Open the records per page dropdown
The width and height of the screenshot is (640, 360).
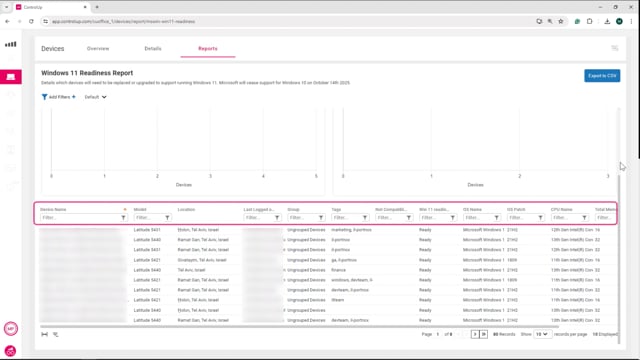point(542,334)
